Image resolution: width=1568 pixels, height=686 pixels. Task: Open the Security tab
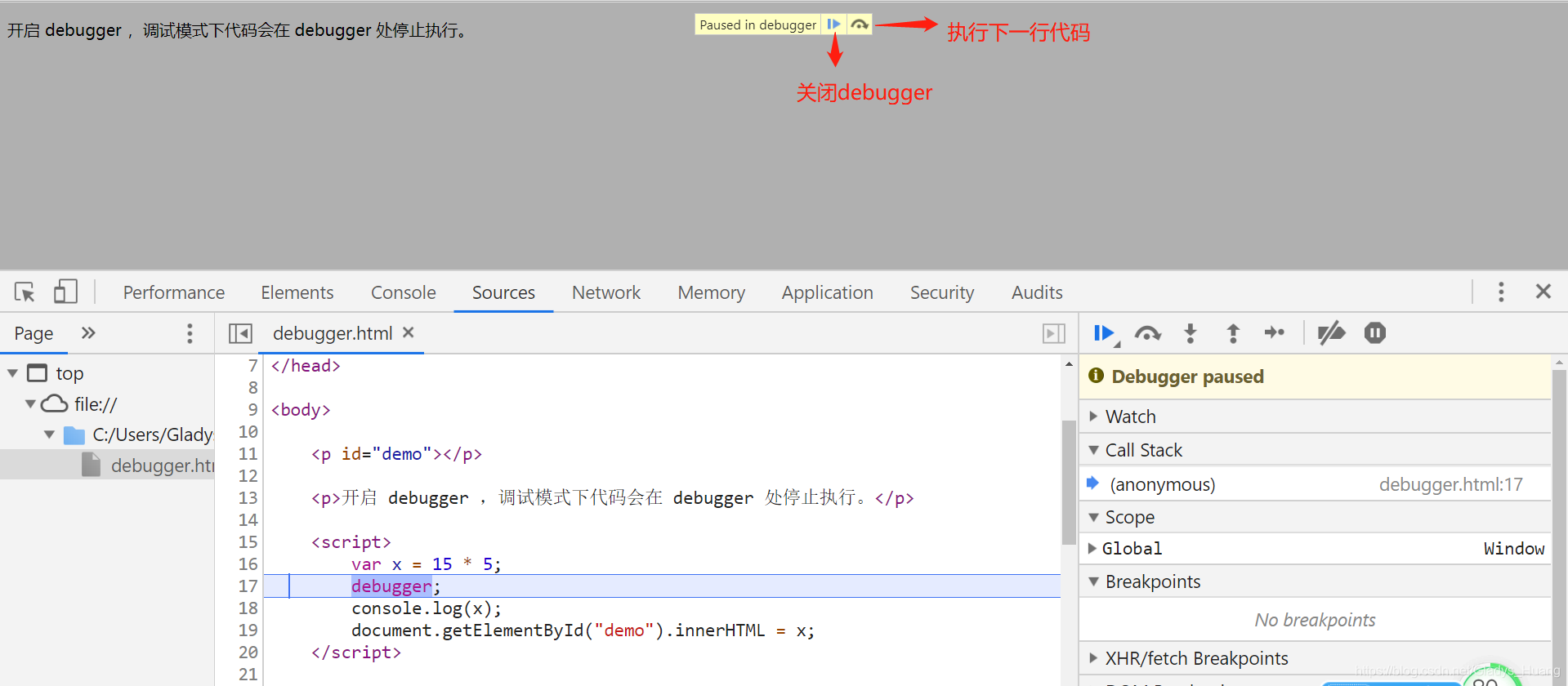pyautogui.click(x=942, y=292)
